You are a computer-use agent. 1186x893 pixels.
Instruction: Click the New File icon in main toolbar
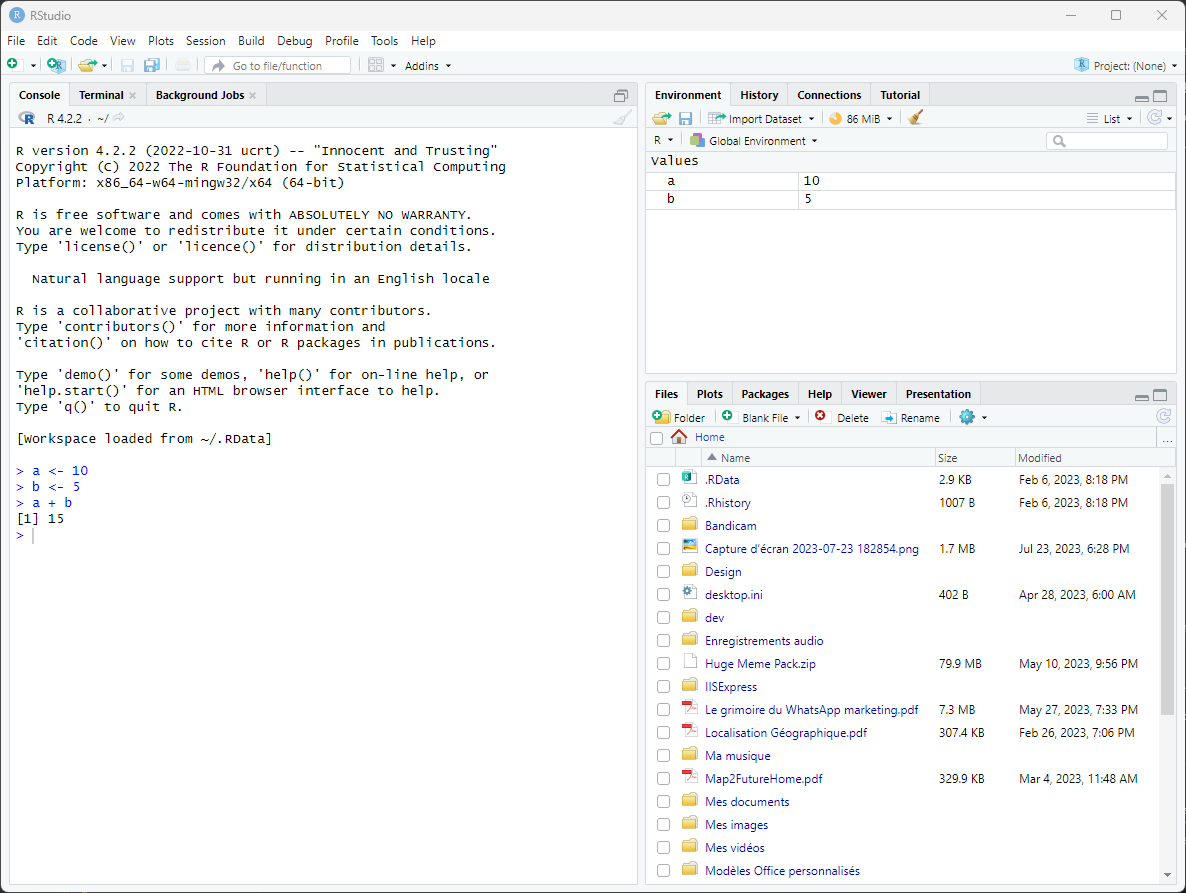[13, 65]
